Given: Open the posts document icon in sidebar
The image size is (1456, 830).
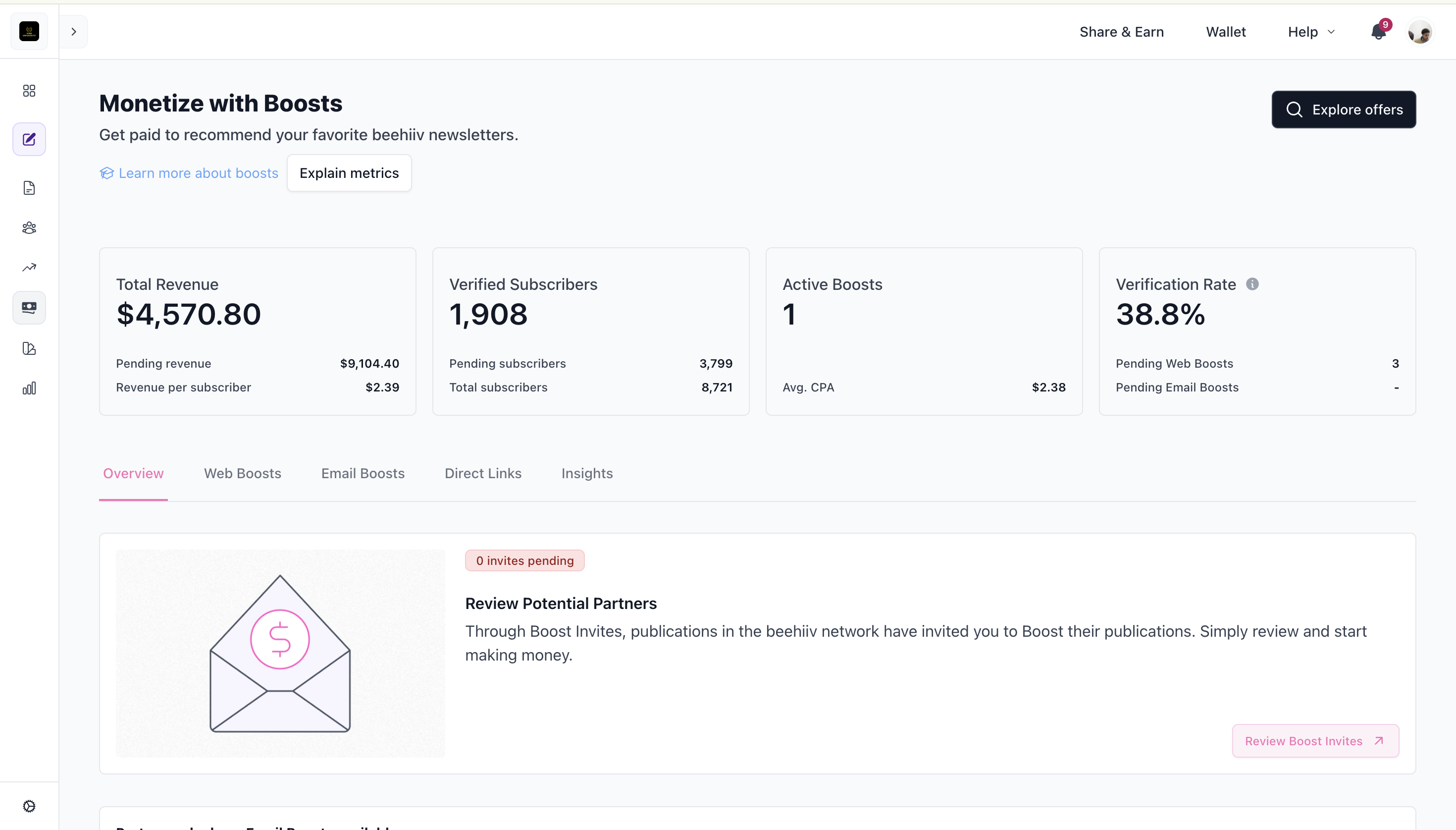Looking at the screenshot, I should point(29,188).
